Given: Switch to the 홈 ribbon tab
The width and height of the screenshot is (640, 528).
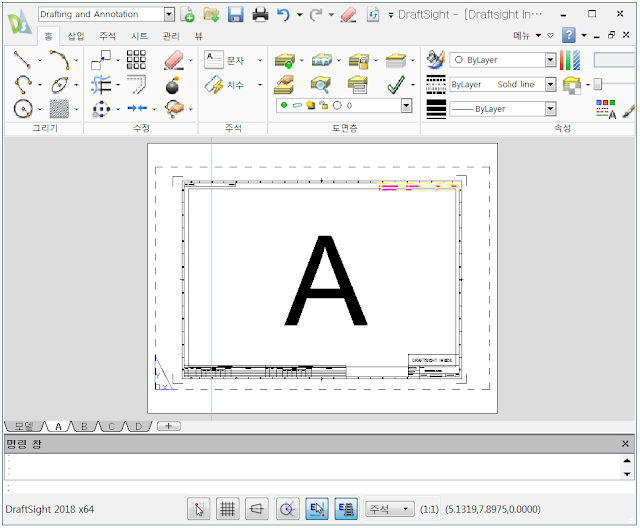Looking at the screenshot, I should click(x=49, y=36).
